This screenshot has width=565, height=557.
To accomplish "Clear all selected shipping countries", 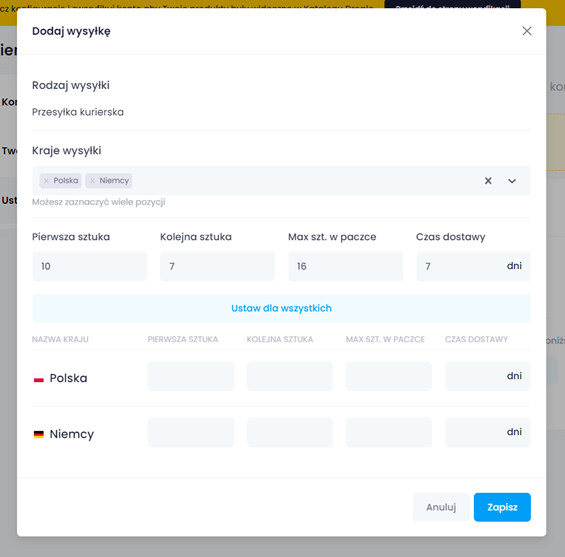I will click(488, 181).
